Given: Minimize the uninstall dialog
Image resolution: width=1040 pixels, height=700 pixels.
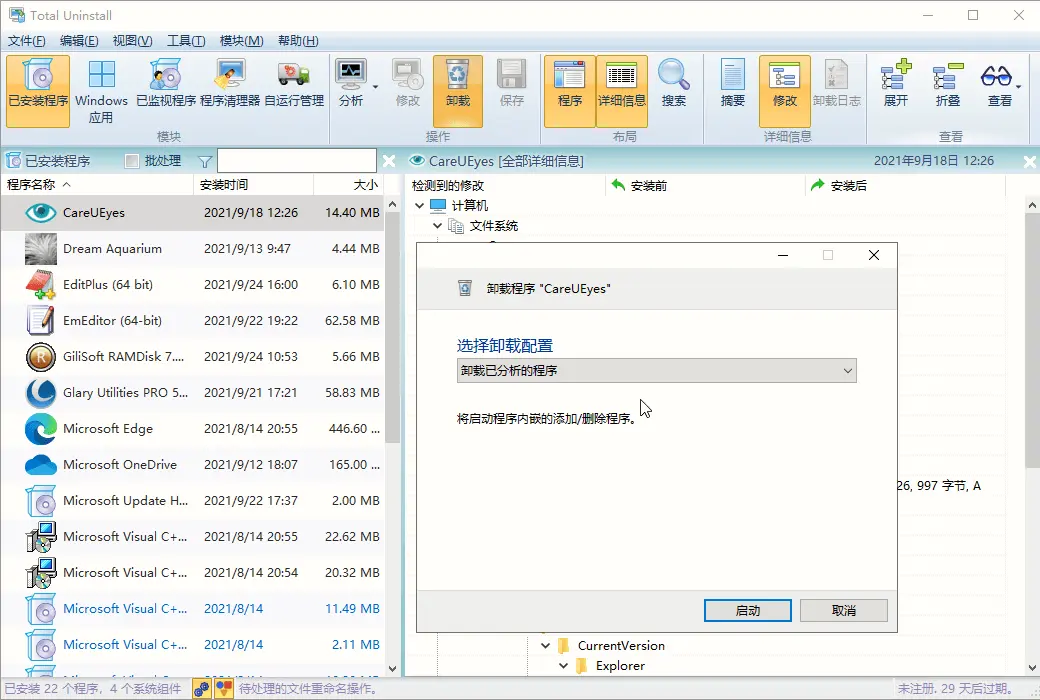Looking at the screenshot, I should pyautogui.click(x=783, y=255).
